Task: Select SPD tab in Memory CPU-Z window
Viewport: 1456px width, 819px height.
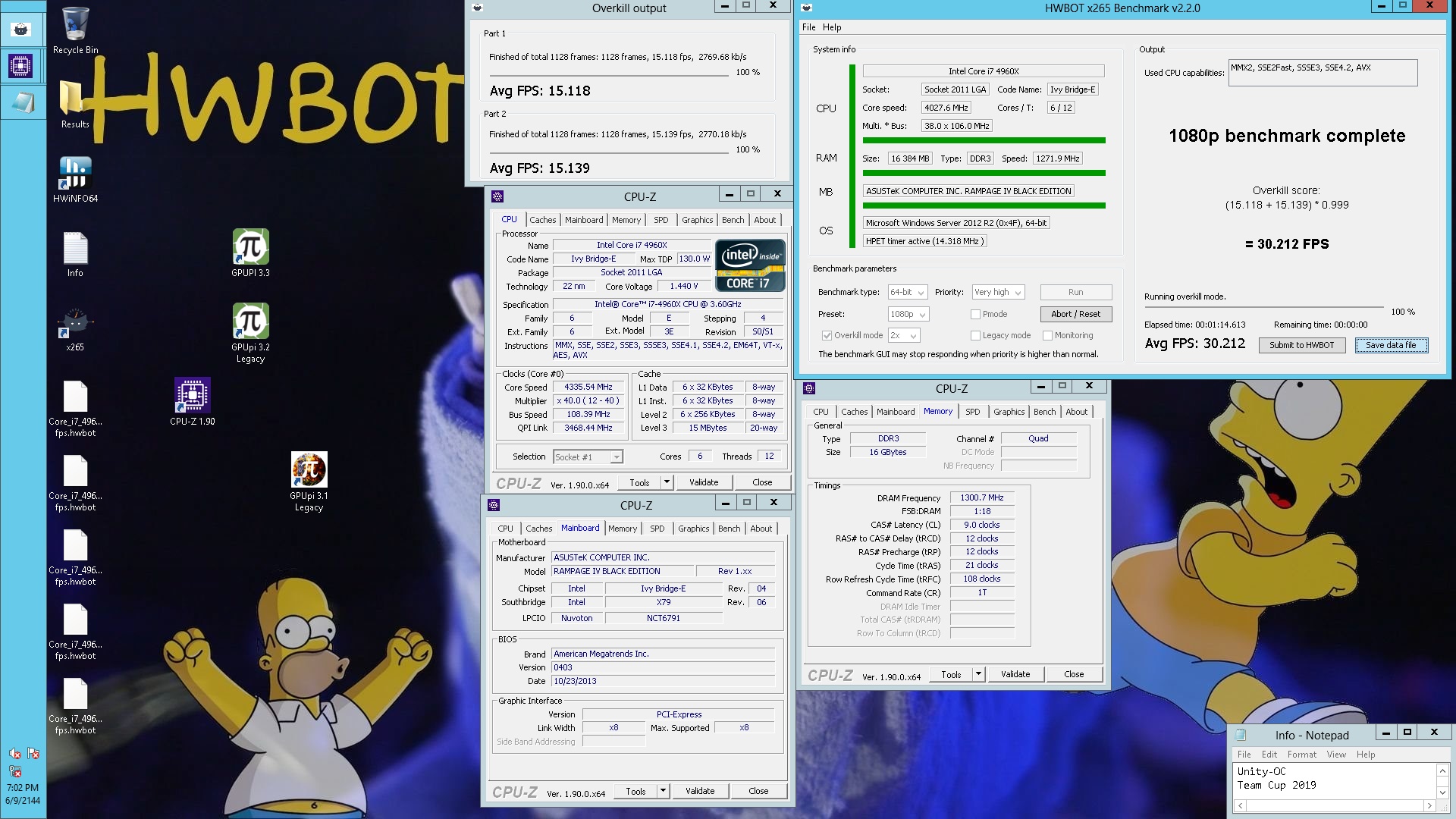Action: (x=972, y=412)
